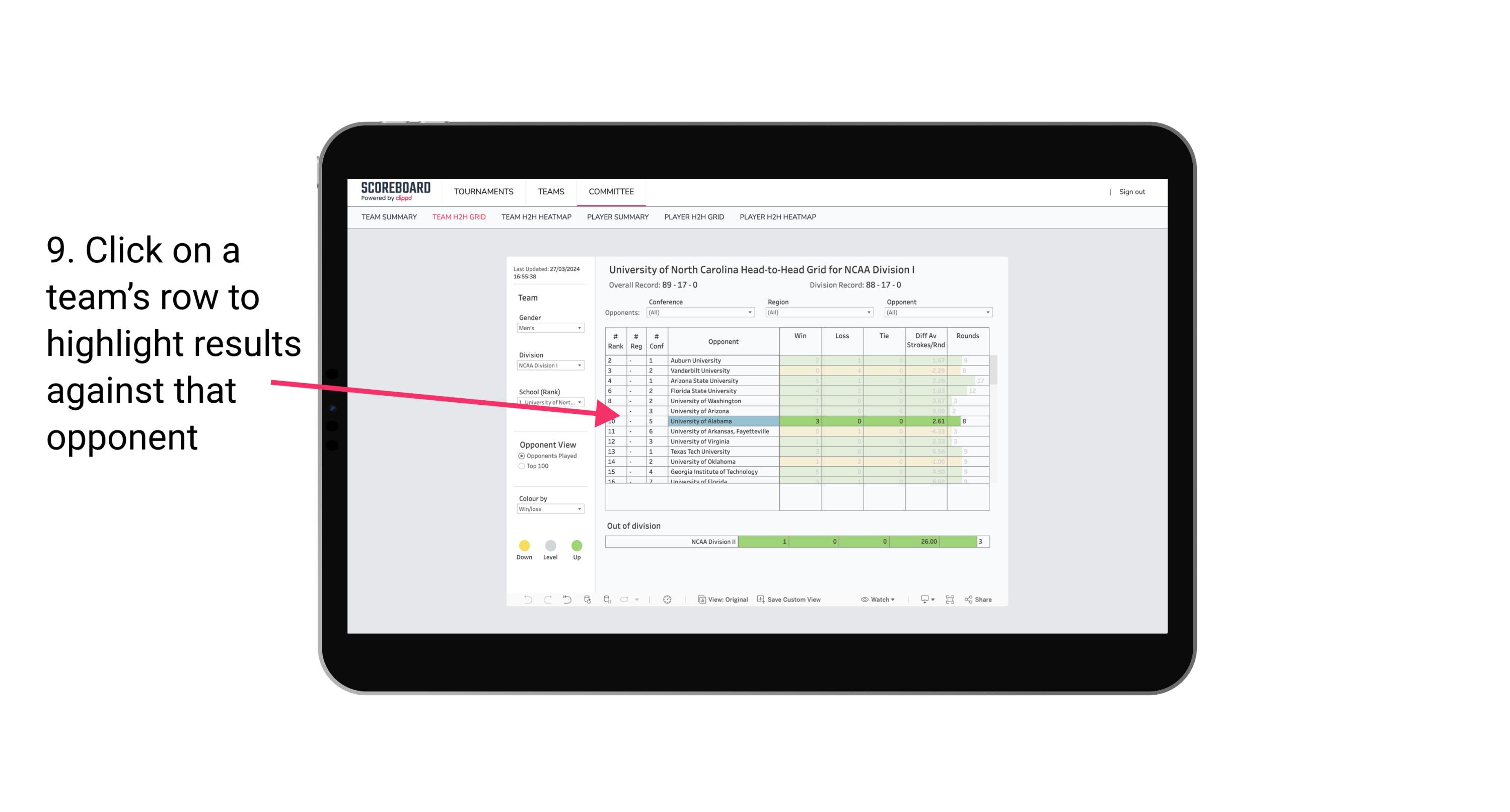Image resolution: width=1510 pixels, height=812 pixels.
Task: Click the undo icon in toolbar
Action: tap(526, 599)
